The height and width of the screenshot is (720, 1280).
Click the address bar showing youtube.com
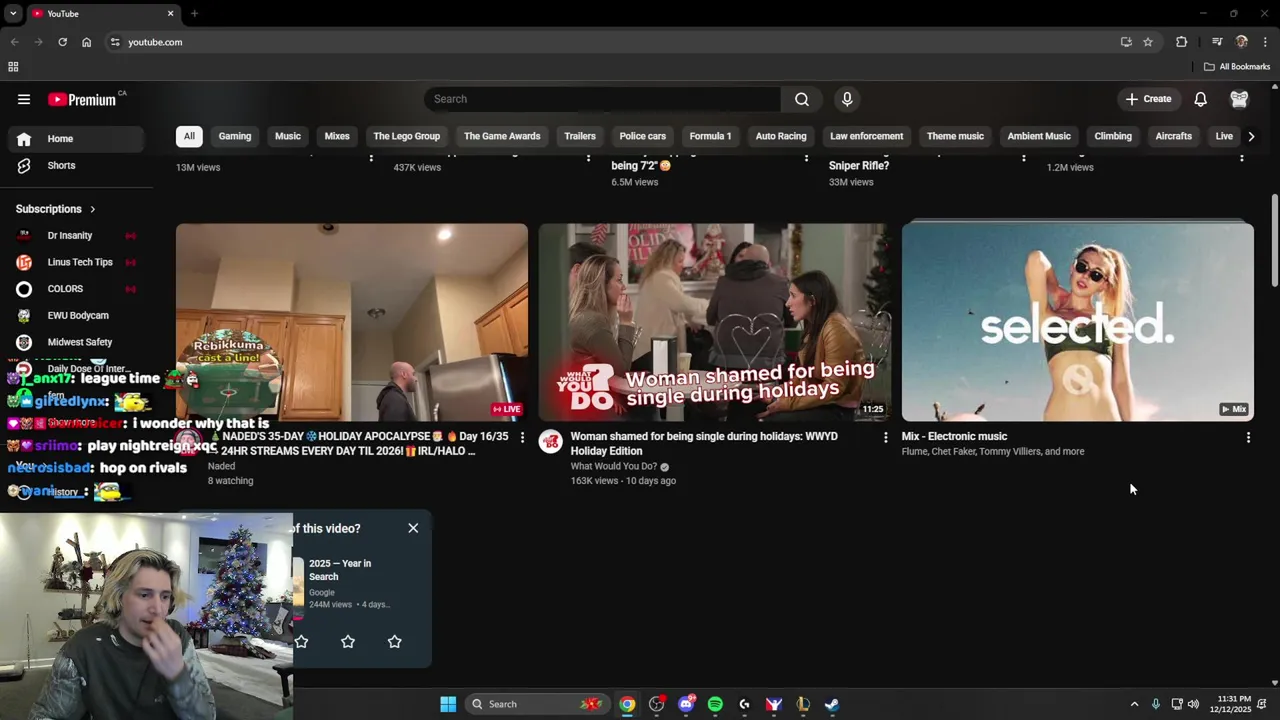[610, 42]
